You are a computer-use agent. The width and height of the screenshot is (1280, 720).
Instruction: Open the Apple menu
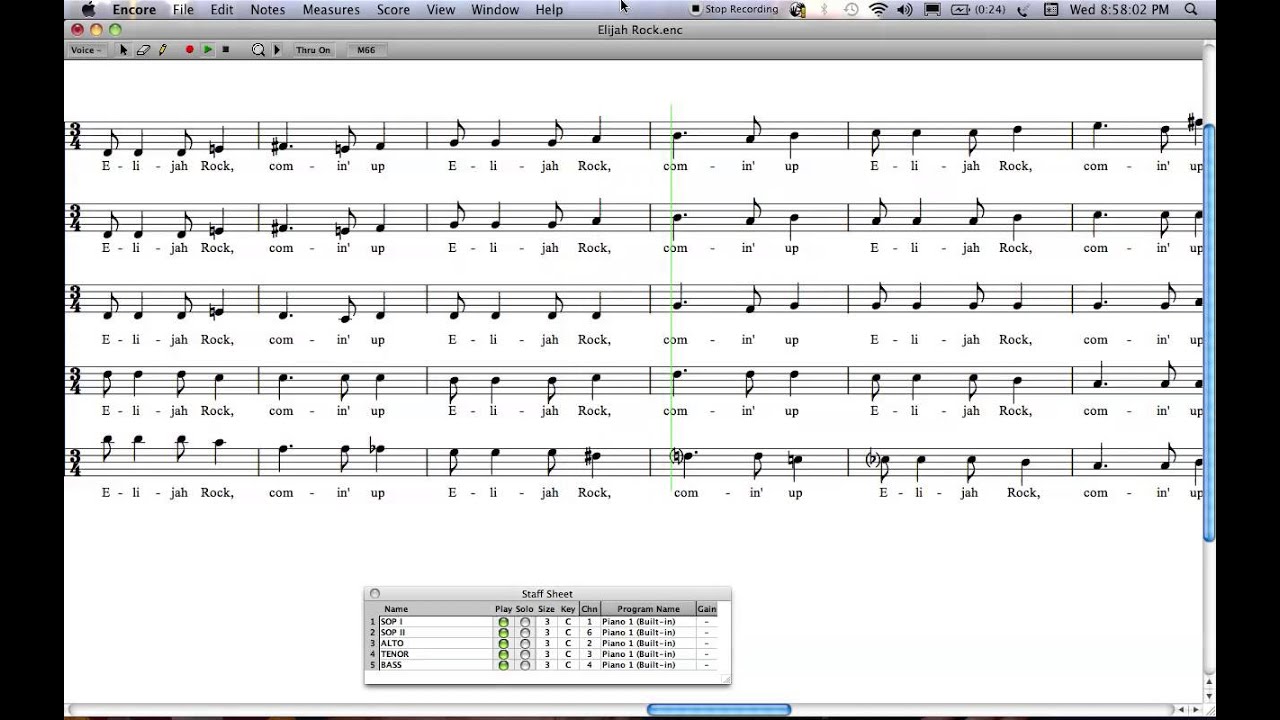tap(88, 9)
